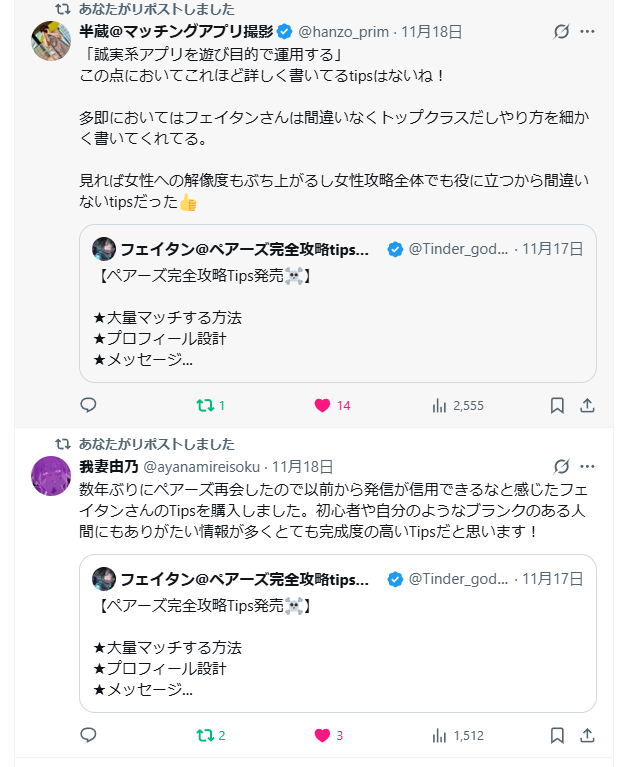Bookmark 我妻由乃's post
Viewport: 618px width, 767px height.
coord(558,735)
